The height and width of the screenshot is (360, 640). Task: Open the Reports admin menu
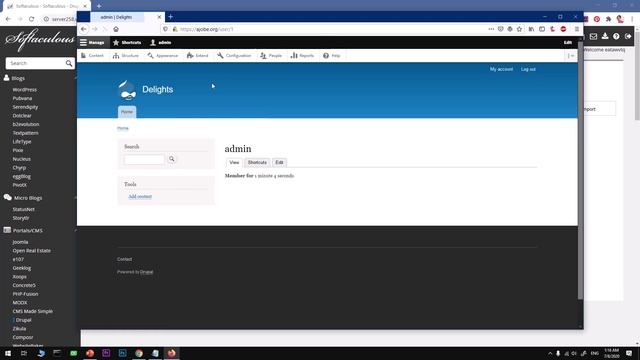(x=302, y=56)
